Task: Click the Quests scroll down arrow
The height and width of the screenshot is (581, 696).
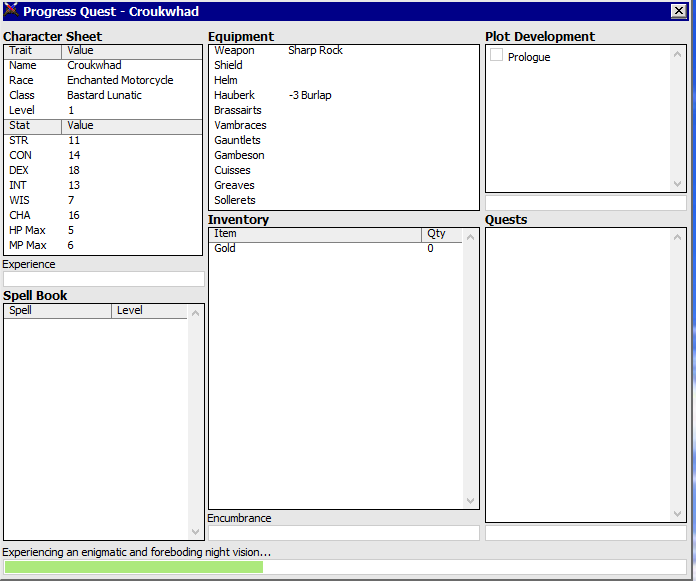Action: pos(677,514)
